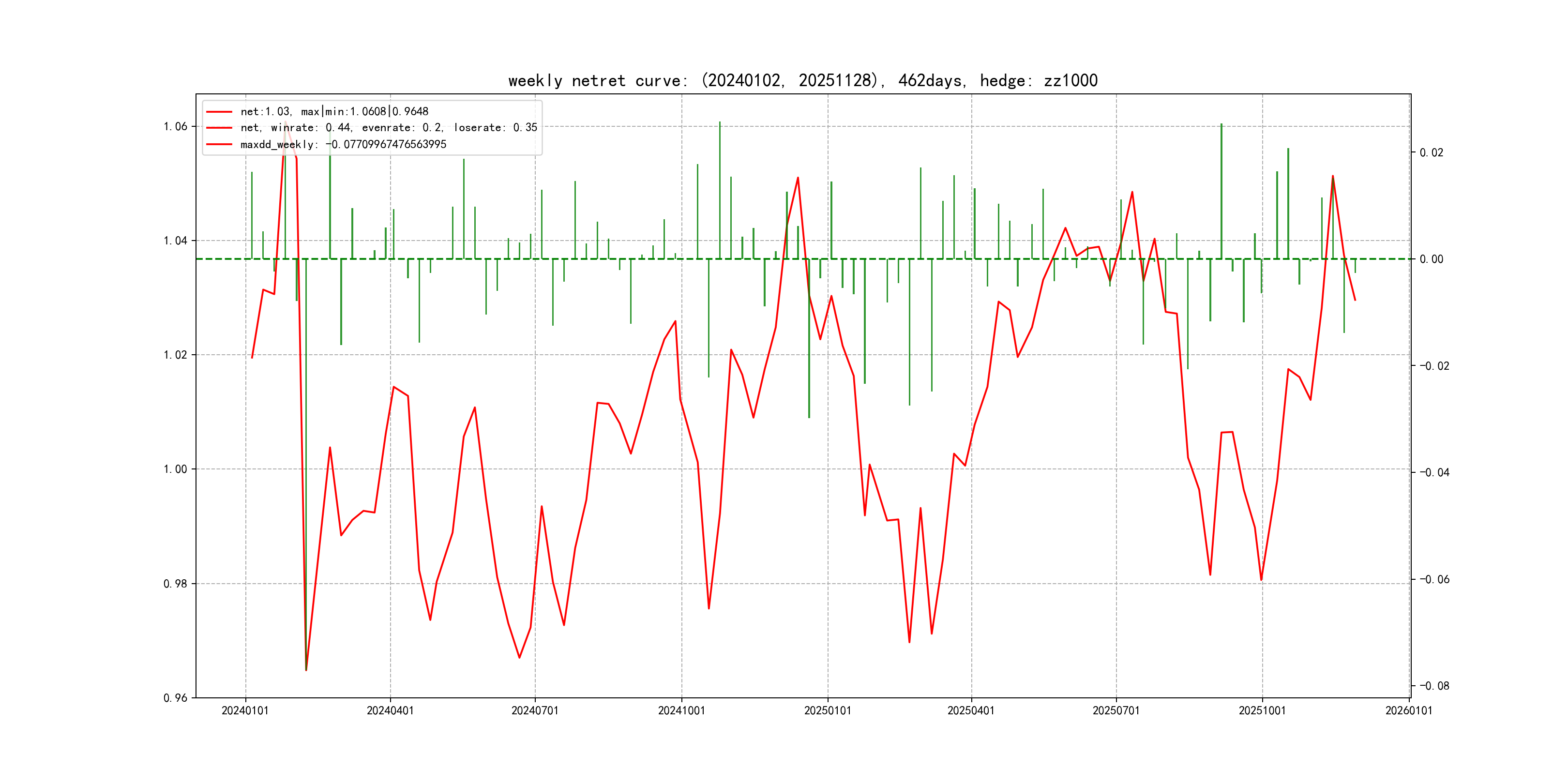Click the 20241001 x-axis date label
The height and width of the screenshot is (784, 1568).
(681, 711)
